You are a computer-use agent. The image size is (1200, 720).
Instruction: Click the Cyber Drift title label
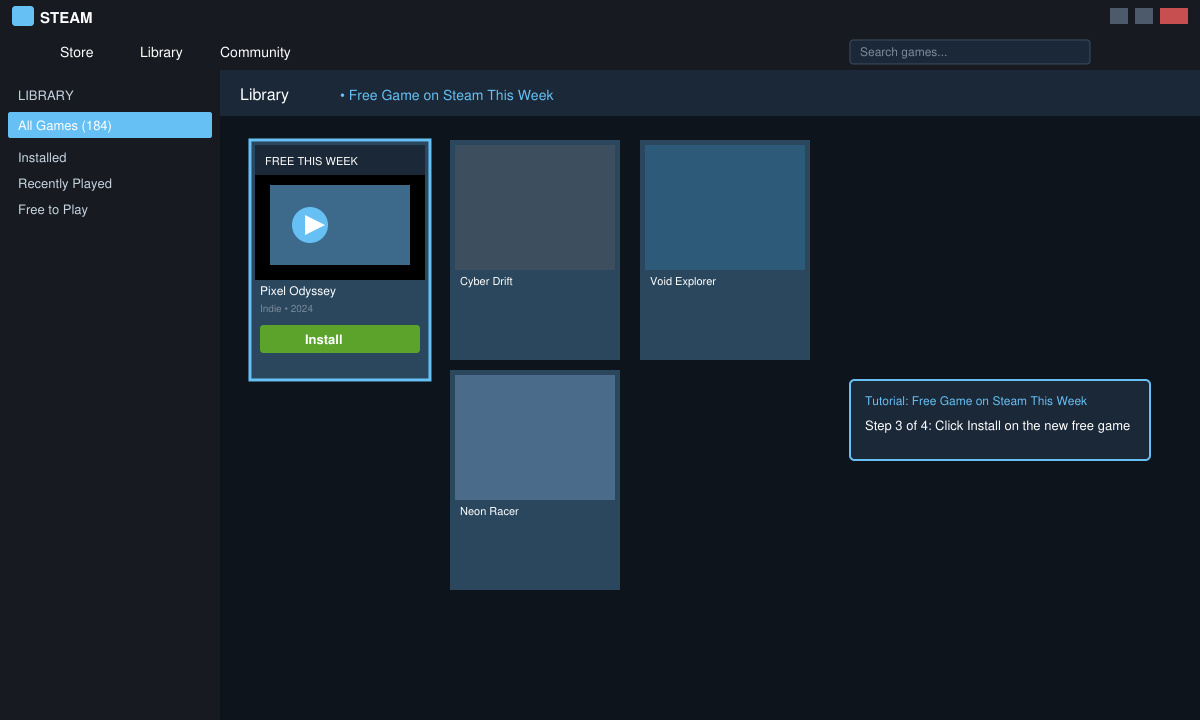(x=486, y=281)
